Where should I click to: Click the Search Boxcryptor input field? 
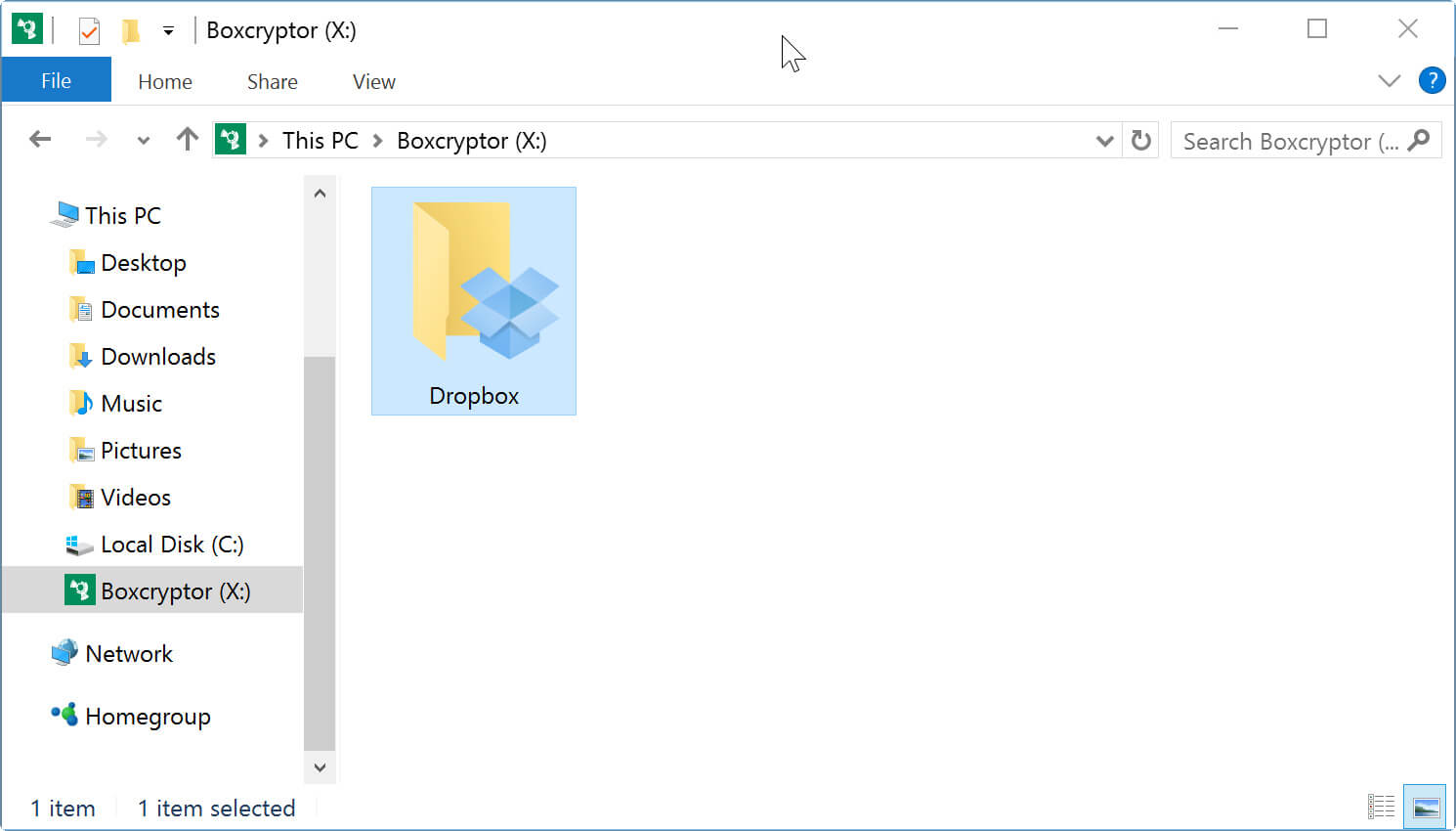click(x=1290, y=142)
